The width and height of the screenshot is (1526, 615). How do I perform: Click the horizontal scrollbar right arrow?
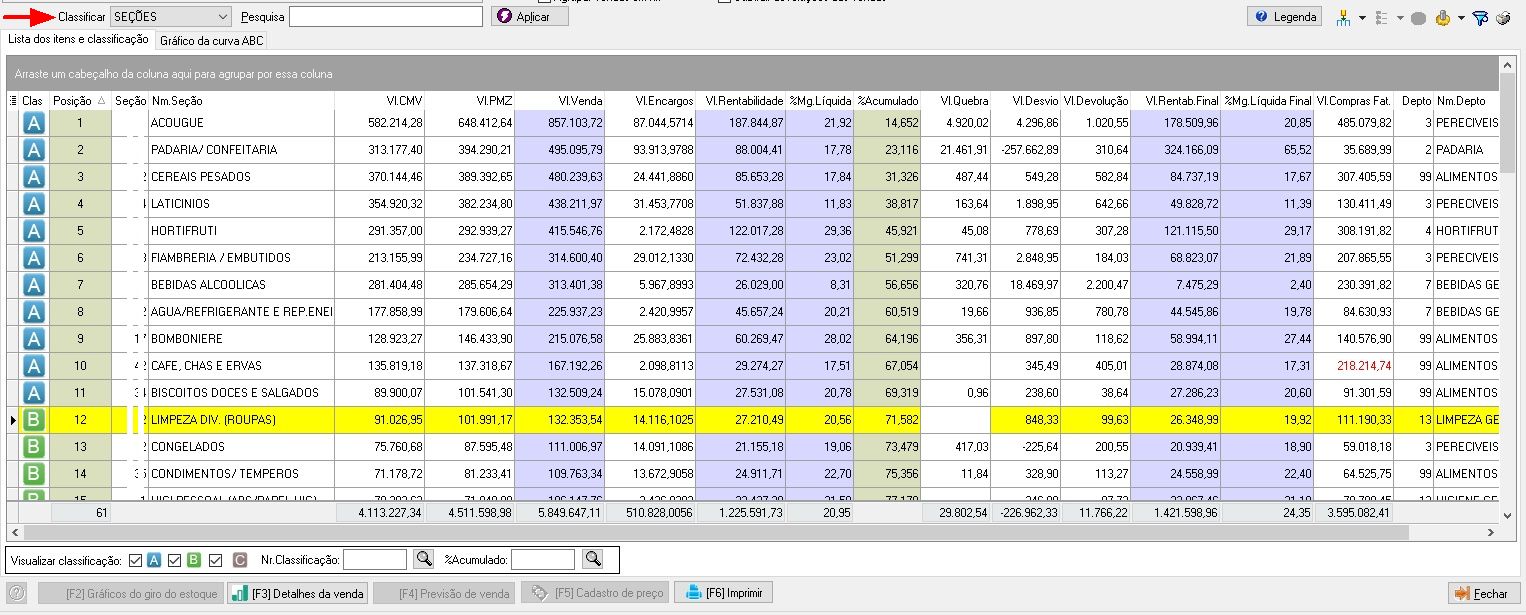[1493, 532]
